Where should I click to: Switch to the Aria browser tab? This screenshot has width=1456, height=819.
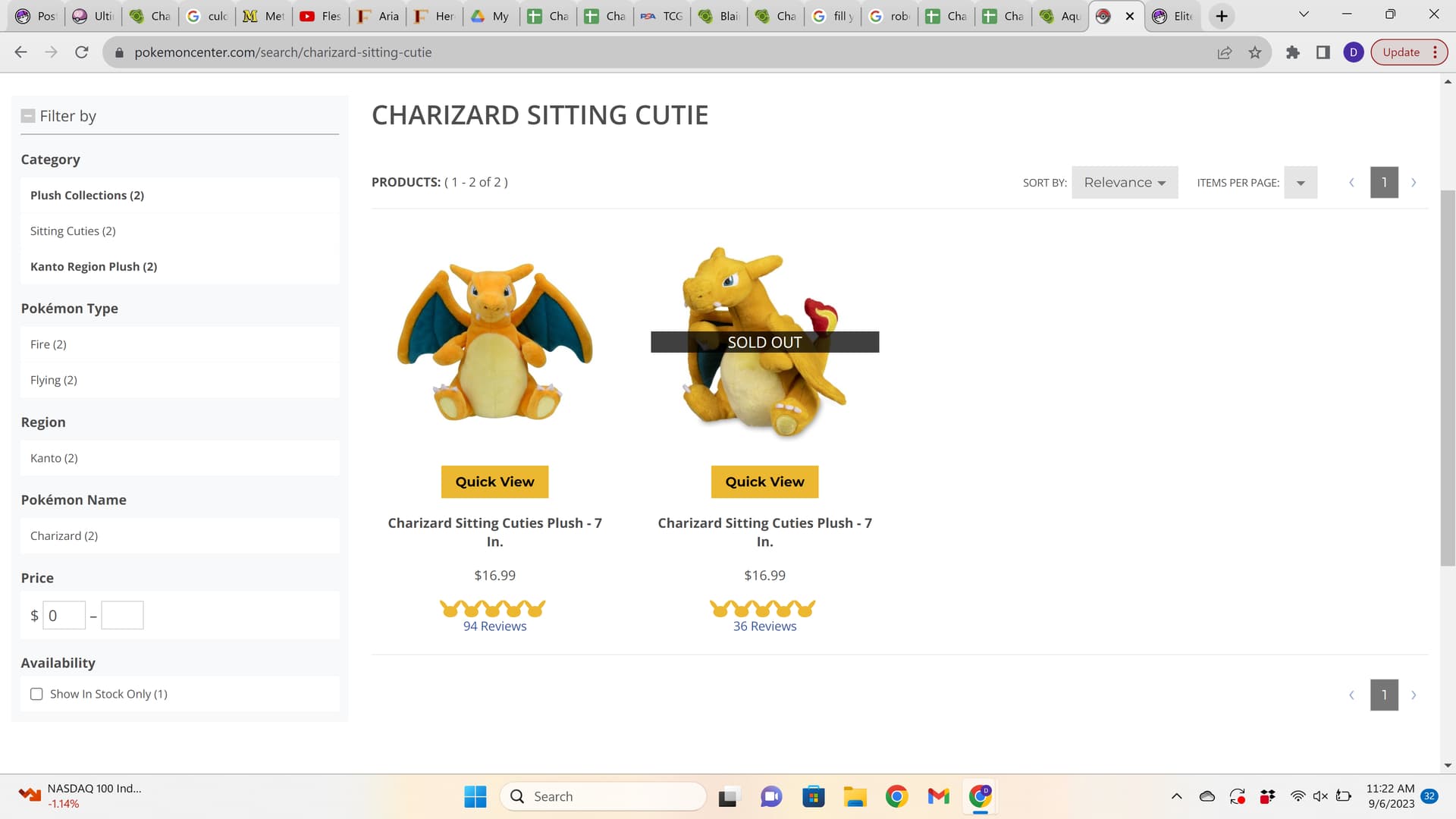pyautogui.click(x=378, y=16)
